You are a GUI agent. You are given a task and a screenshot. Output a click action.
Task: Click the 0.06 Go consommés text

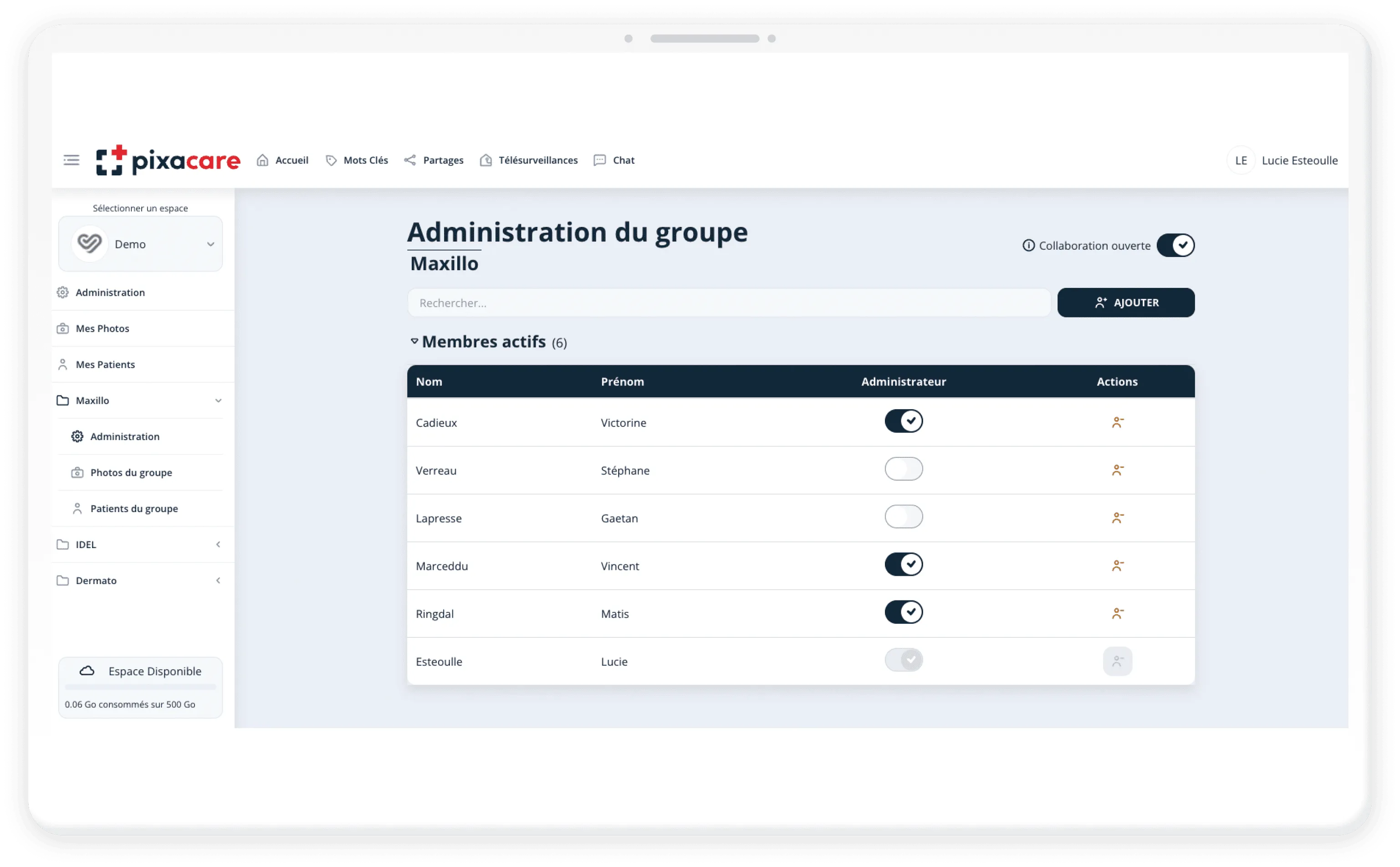(130, 704)
